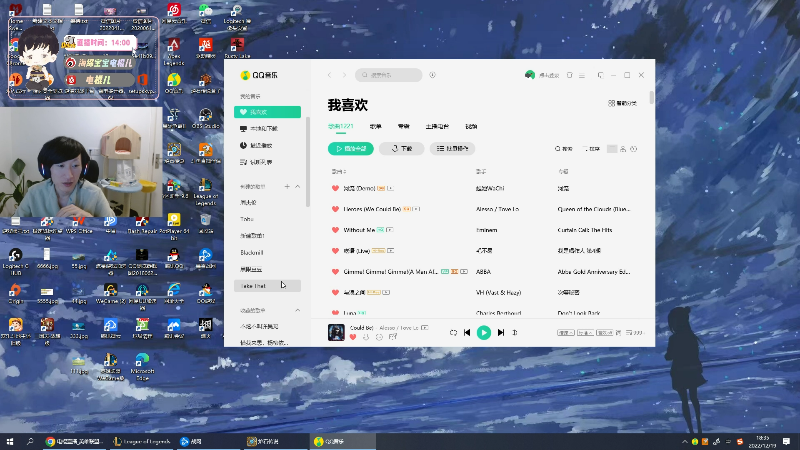Go forward with the right navigation arrow
The height and width of the screenshot is (450, 800).
click(x=344, y=75)
